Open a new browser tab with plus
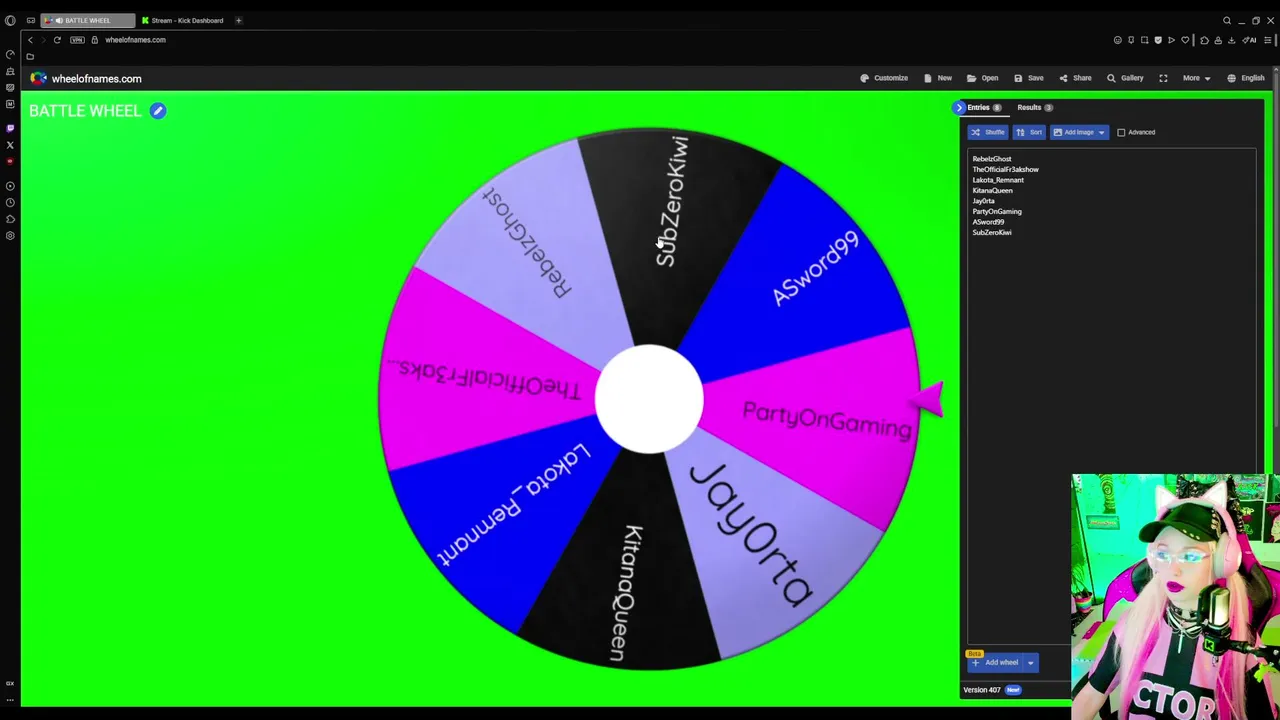Image resolution: width=1280 pixels, height=720 pixels. [238, 20]
